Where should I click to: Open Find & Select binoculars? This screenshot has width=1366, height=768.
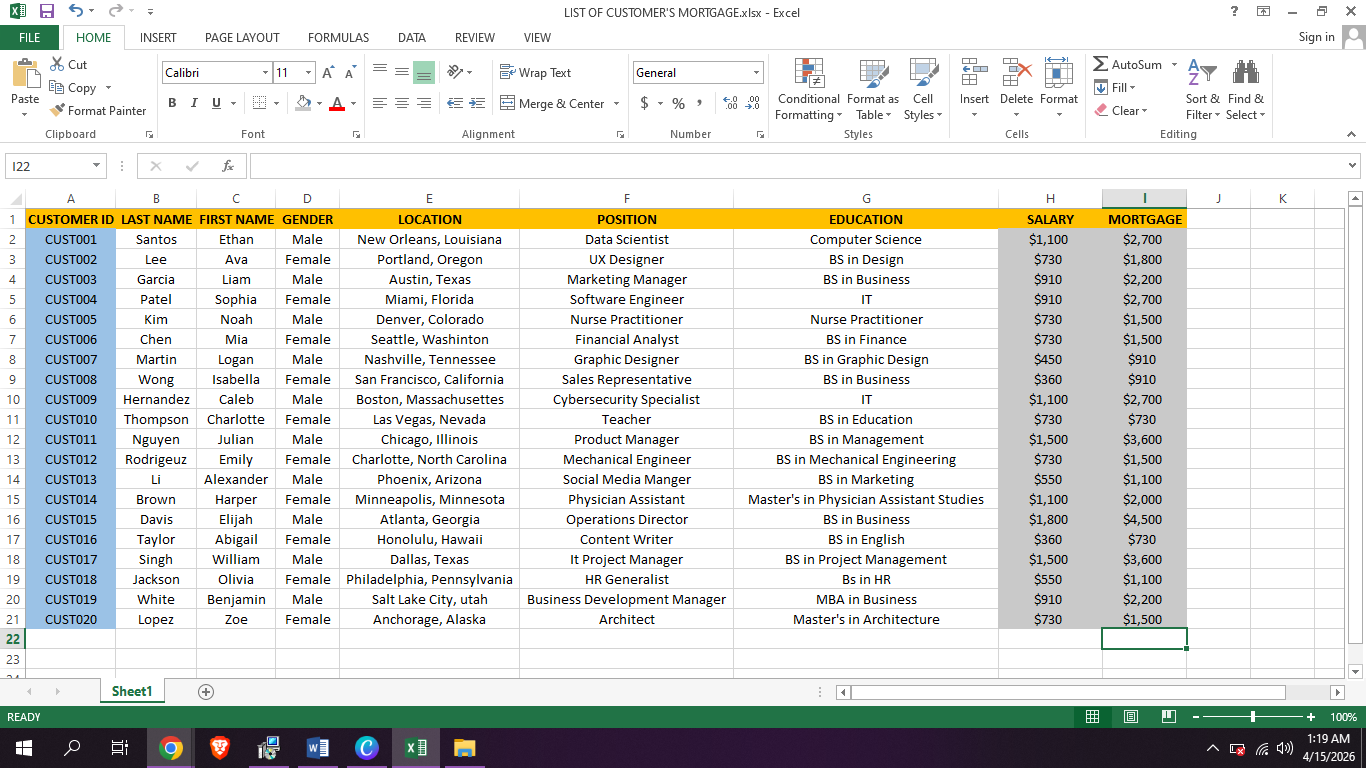point(1245,89)
